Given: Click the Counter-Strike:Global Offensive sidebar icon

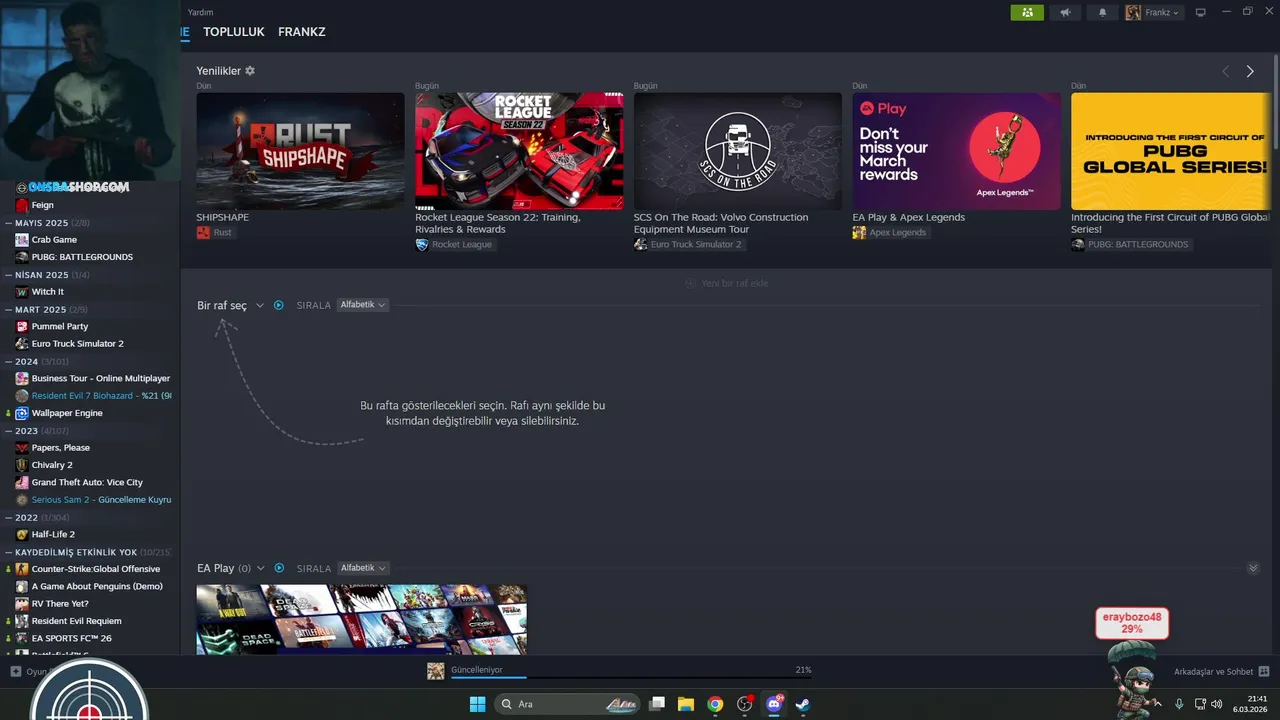Looking at the screenshot, I should click(22, 569).
